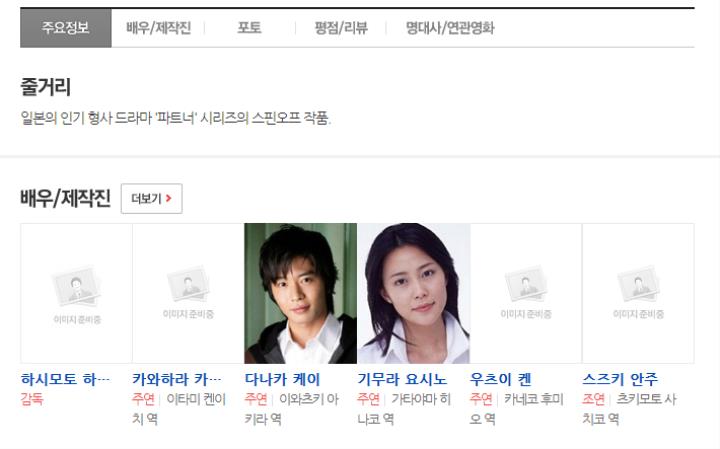Image resolution: width=720 pixels, height=449 pixels.
Task: Select the 명대사/연관영화 tab
Action: click(x=450, y=28)
